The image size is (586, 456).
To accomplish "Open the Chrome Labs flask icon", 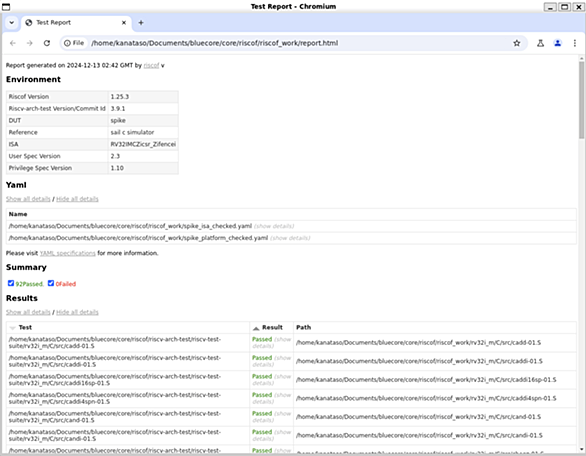I will coord(540,43).
